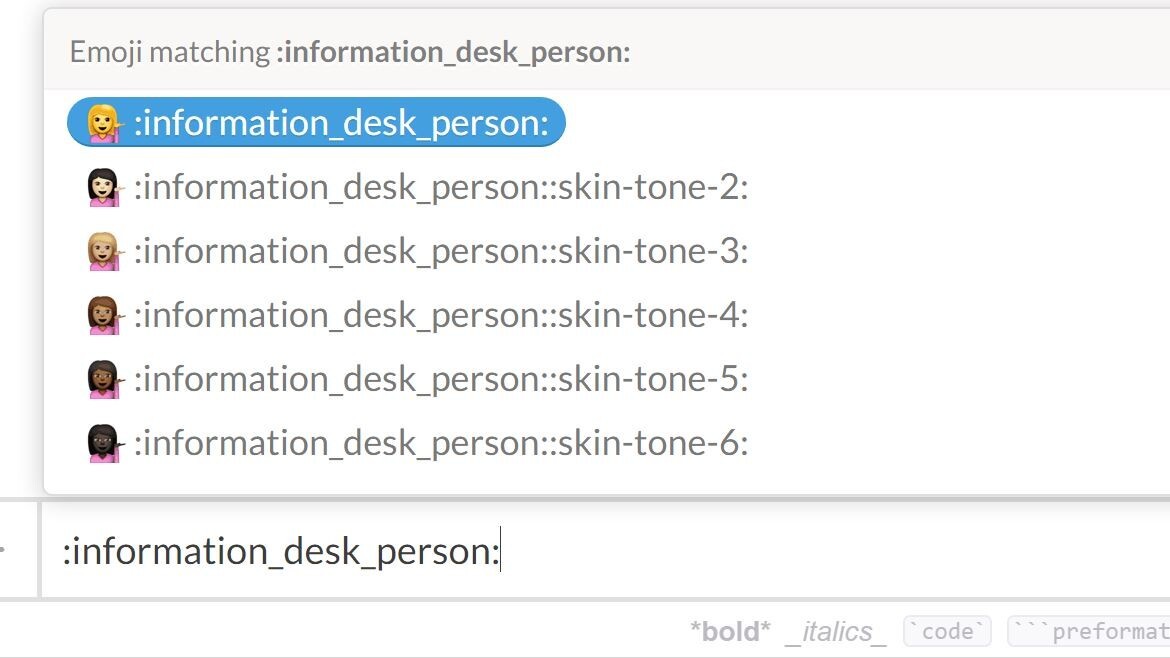Viewport: 1170px width, 658px height.
Task: Click the default yellow information desk person emoji
Action: tap(104, 123)
